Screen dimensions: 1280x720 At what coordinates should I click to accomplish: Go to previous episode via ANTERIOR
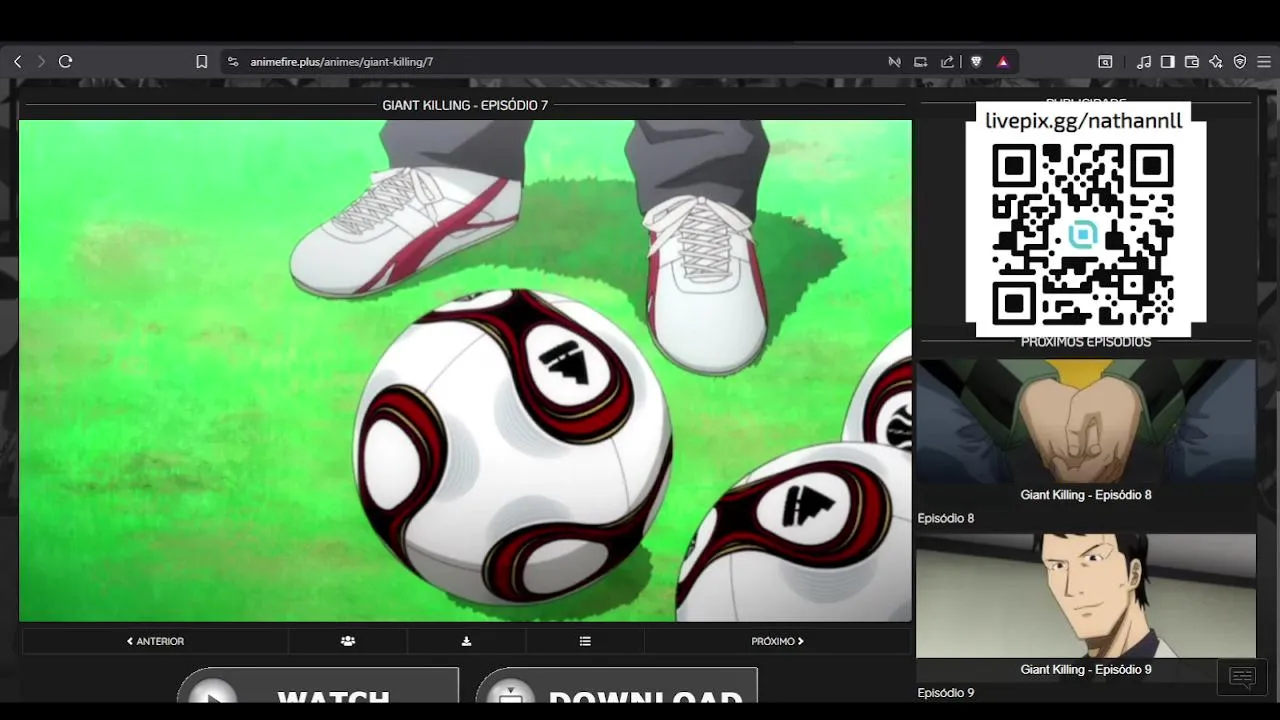[x=155, y=641]
